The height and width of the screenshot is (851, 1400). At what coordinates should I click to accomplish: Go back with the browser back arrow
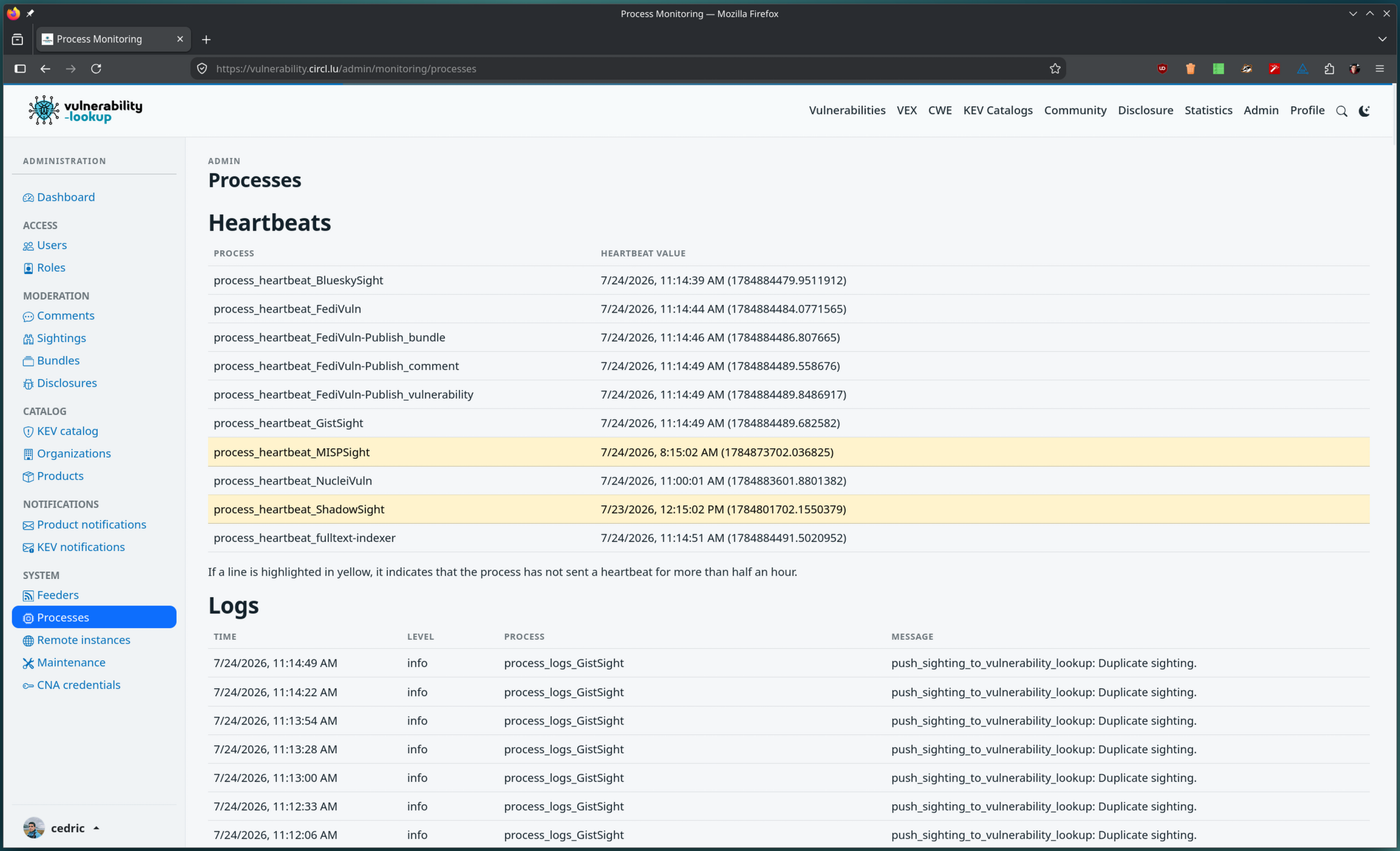(45, 69)
